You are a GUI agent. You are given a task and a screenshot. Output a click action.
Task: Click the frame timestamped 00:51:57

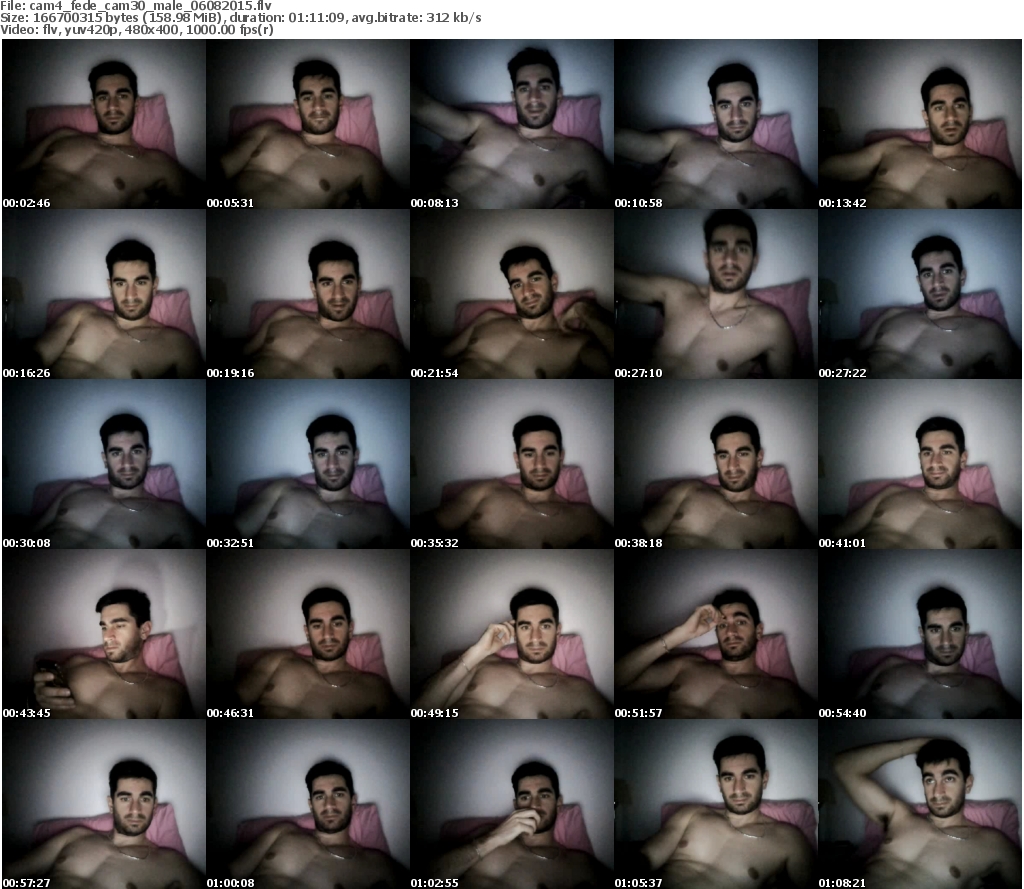point(716,634)
